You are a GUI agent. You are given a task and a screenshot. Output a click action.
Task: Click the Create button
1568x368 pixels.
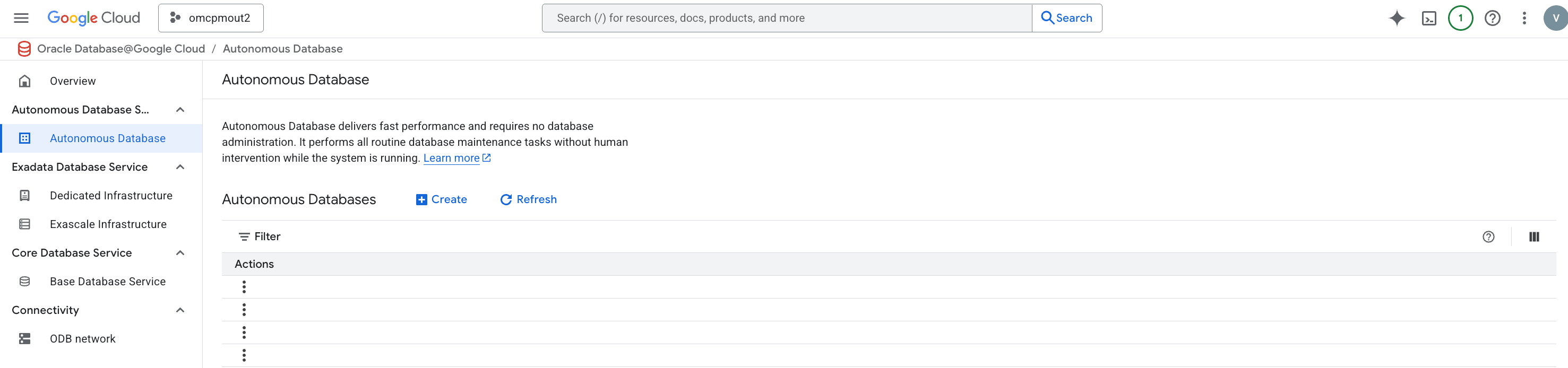click(441, 199)
